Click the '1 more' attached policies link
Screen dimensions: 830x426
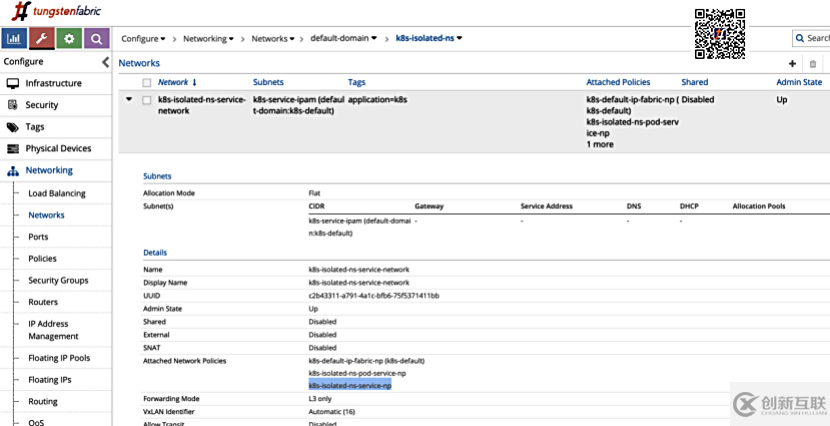(x=600, y=144)
